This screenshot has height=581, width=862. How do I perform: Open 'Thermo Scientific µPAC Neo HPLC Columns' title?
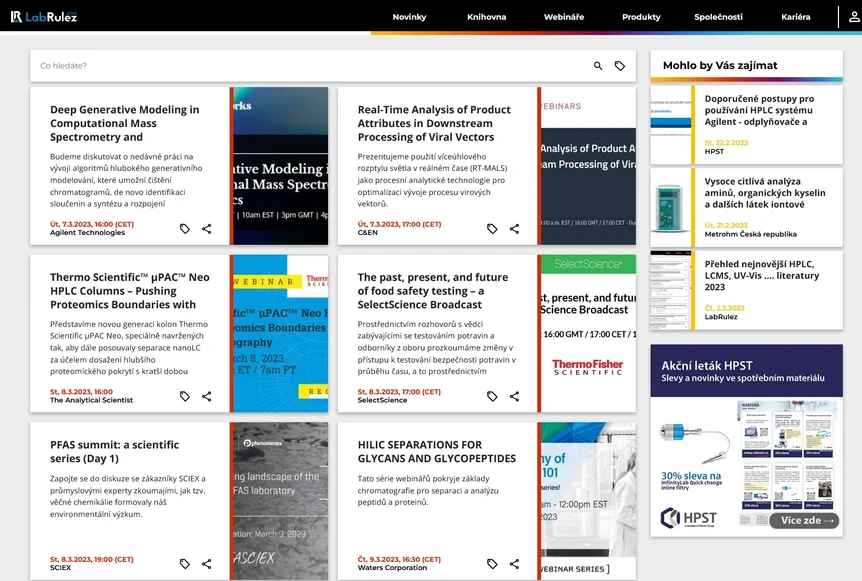pyautogui.click(x=130, y=291)
